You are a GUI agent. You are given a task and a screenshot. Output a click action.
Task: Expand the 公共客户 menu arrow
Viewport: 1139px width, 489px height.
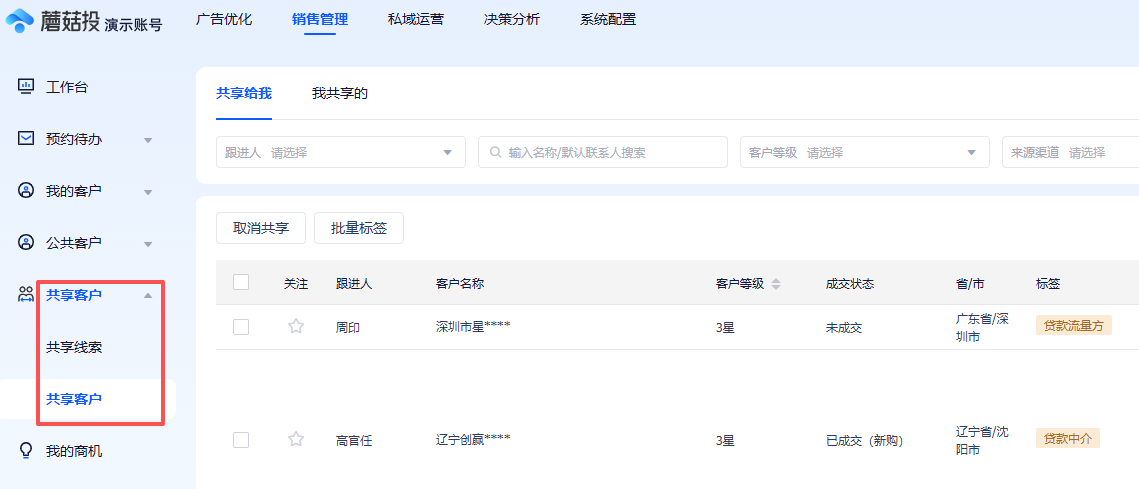point(148,244)
